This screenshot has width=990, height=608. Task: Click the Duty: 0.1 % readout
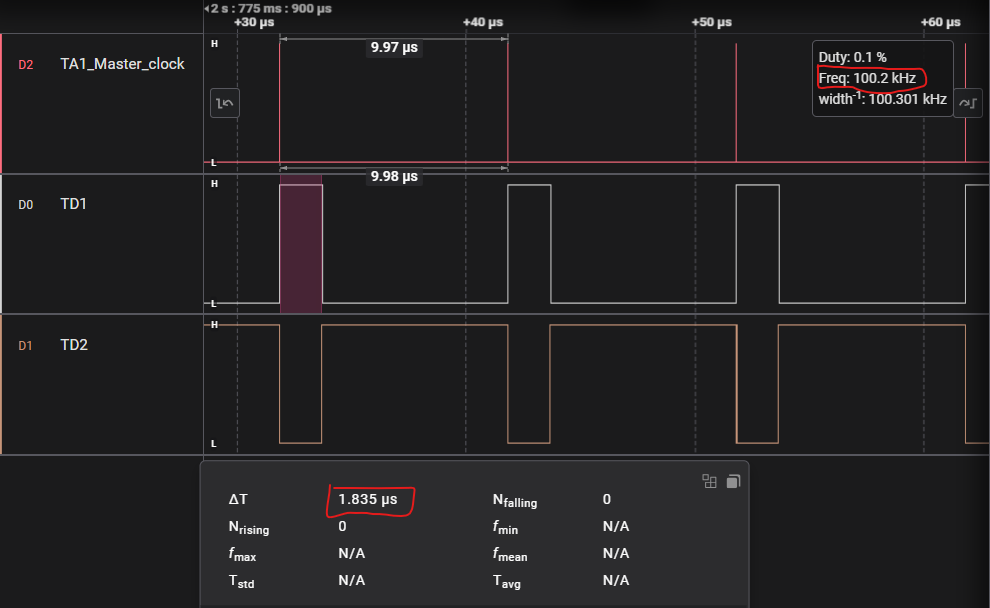pos(852,57)
